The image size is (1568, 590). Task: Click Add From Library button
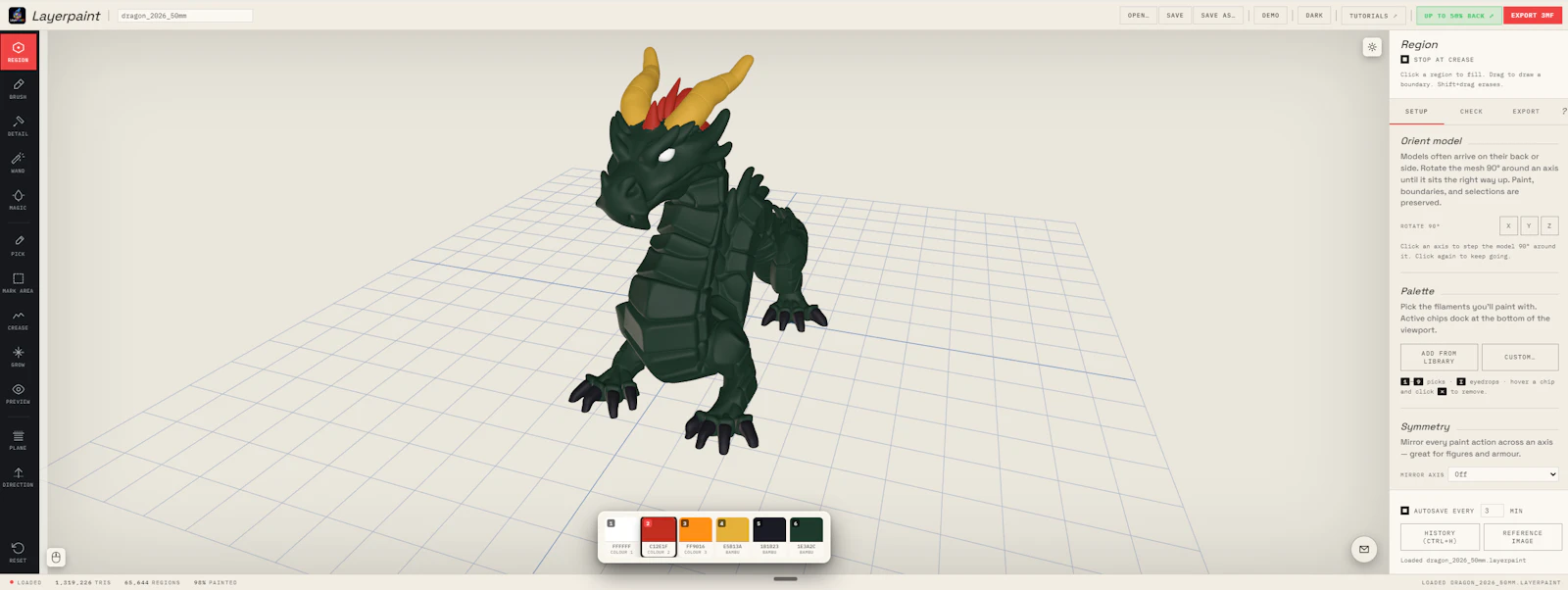[x=1439, y=357]
